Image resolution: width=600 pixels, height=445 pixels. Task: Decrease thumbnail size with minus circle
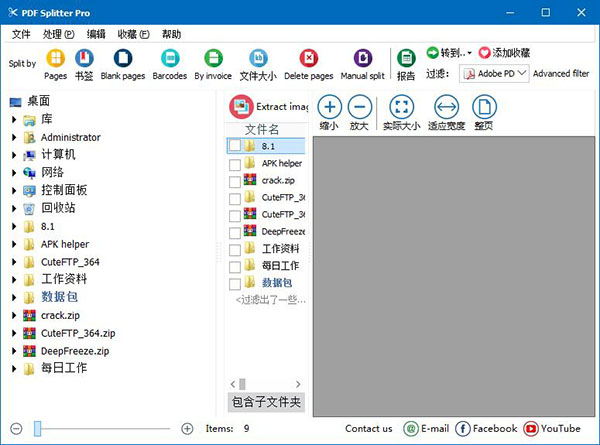point(16,429)
